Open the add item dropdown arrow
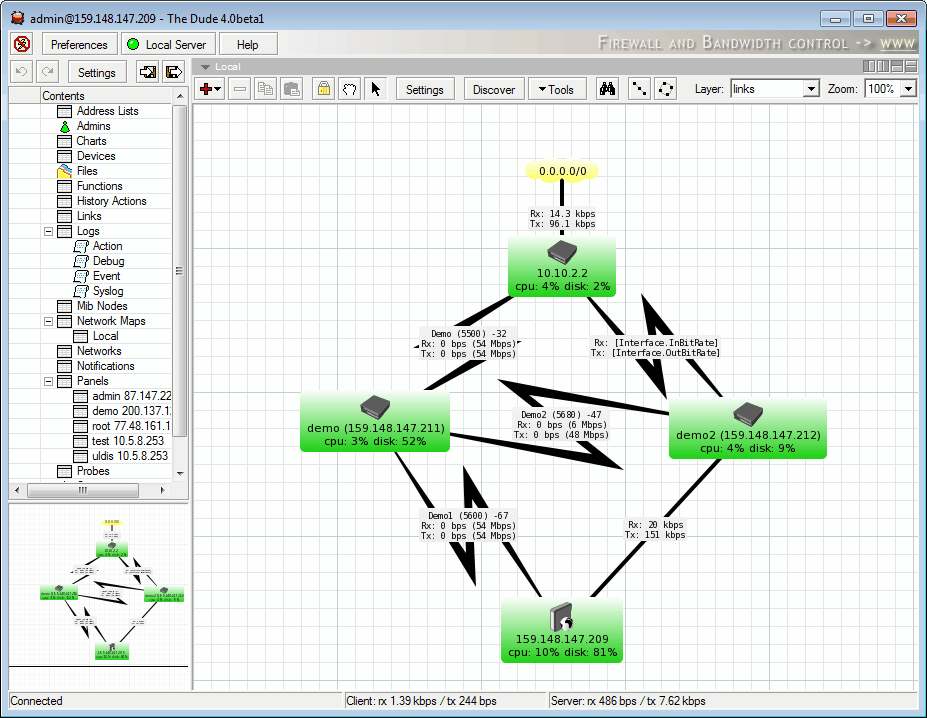This screenshot has width=927, height=718. (x=218, y=89)
